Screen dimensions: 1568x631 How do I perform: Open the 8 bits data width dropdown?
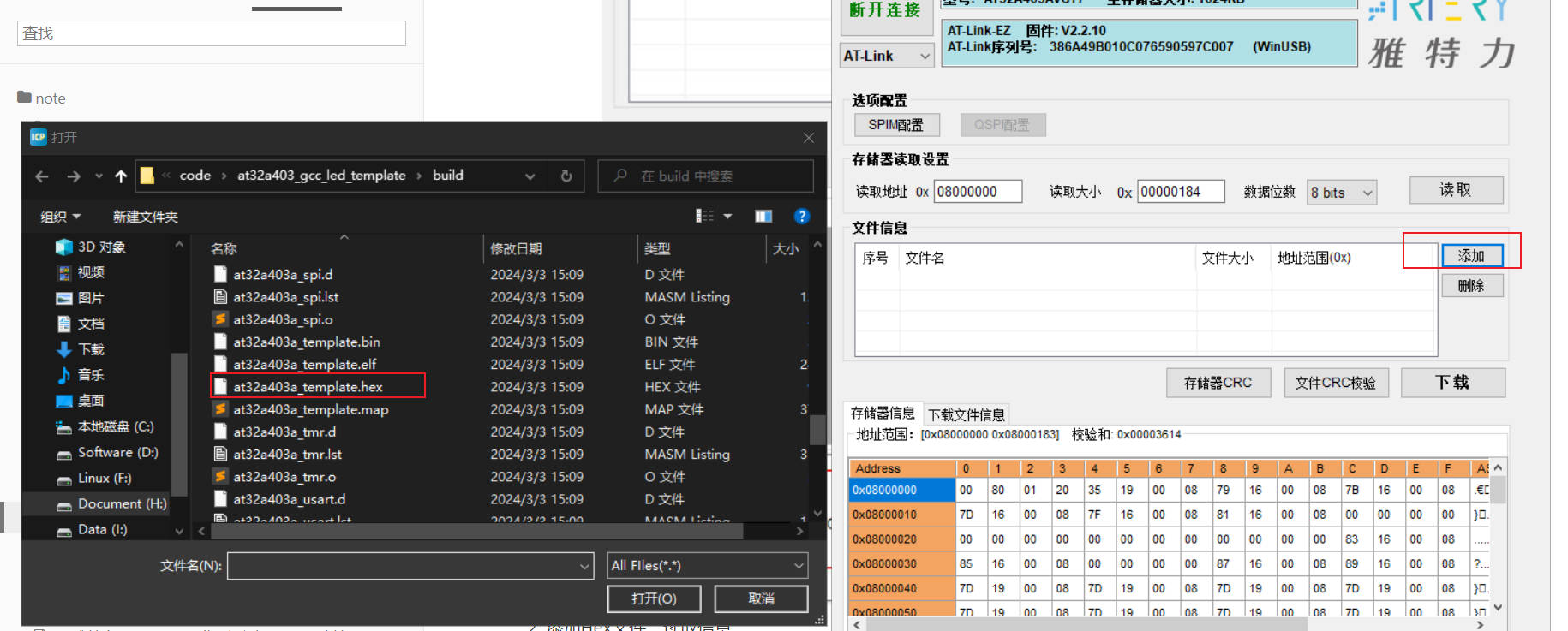pos(1342,193)
